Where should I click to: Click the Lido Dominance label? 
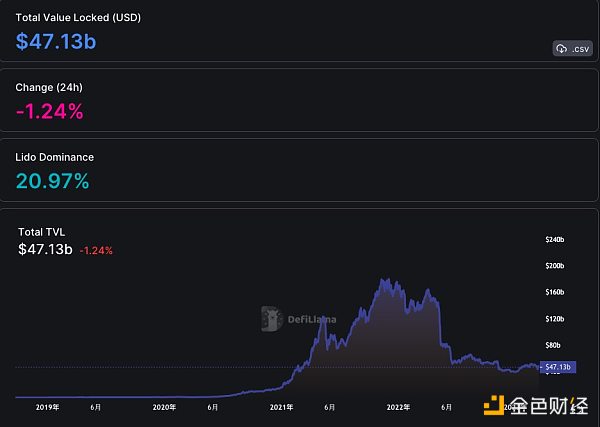[x=55, y=157]
